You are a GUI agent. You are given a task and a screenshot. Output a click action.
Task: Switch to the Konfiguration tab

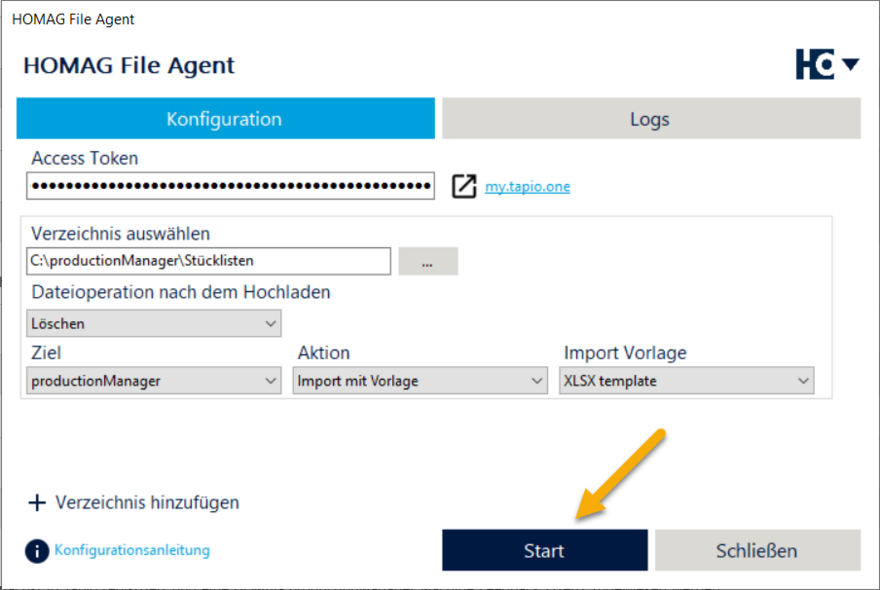click(x=225, y=119)
